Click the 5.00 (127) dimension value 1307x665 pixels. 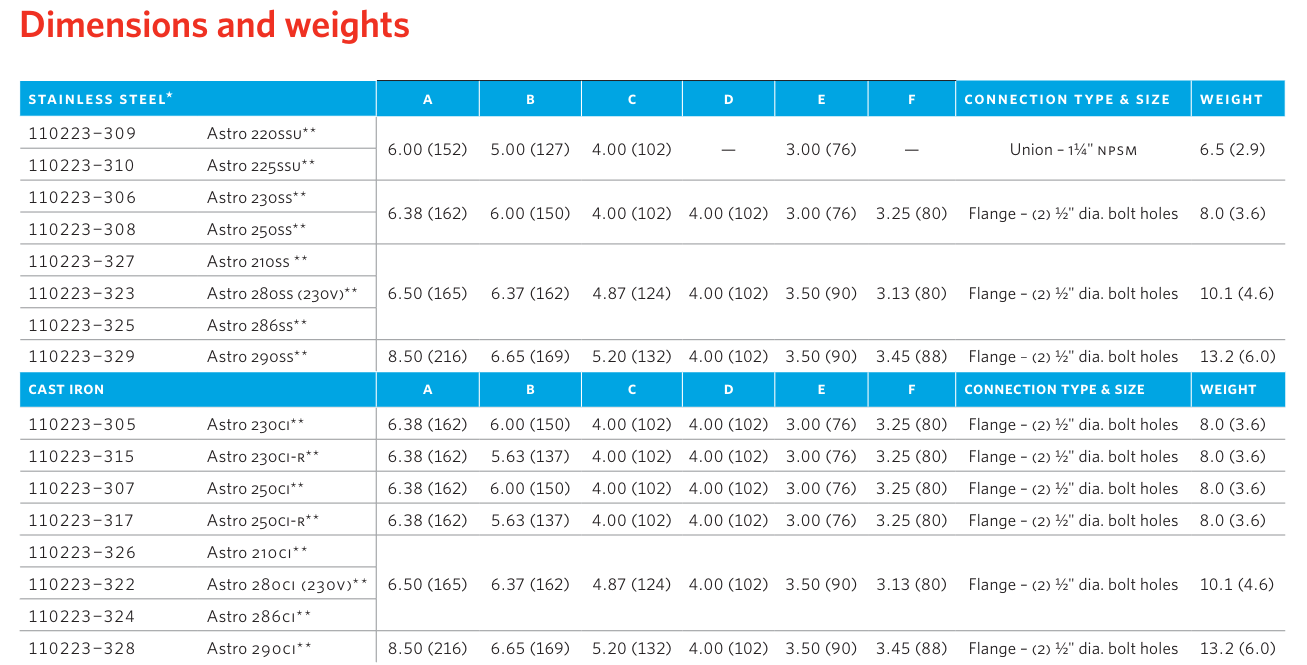530,149
